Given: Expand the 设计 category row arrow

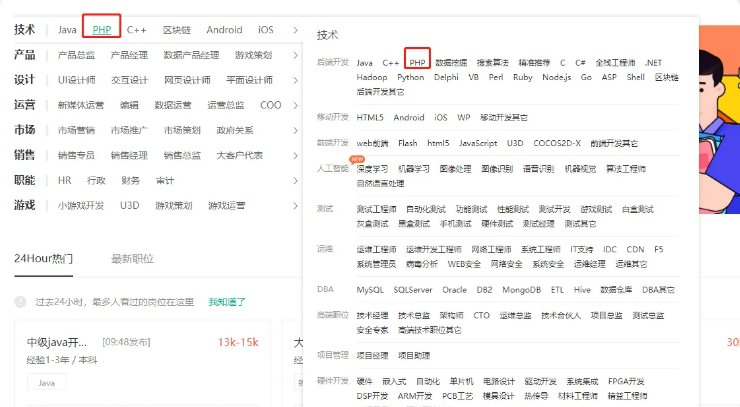Looking at the screenshot, I should coord(295,80).
